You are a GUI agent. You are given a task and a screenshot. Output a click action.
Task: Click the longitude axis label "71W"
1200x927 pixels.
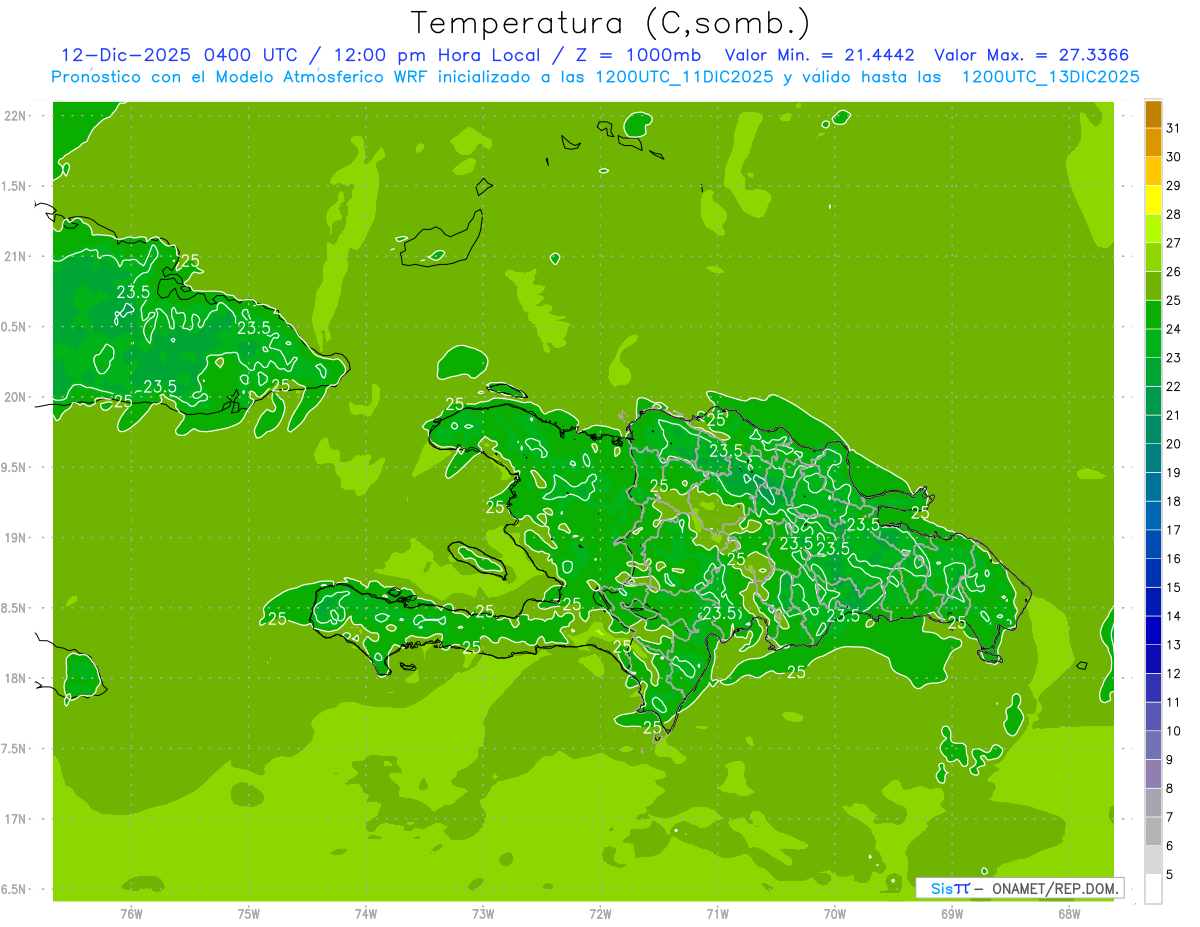[717, 914]
